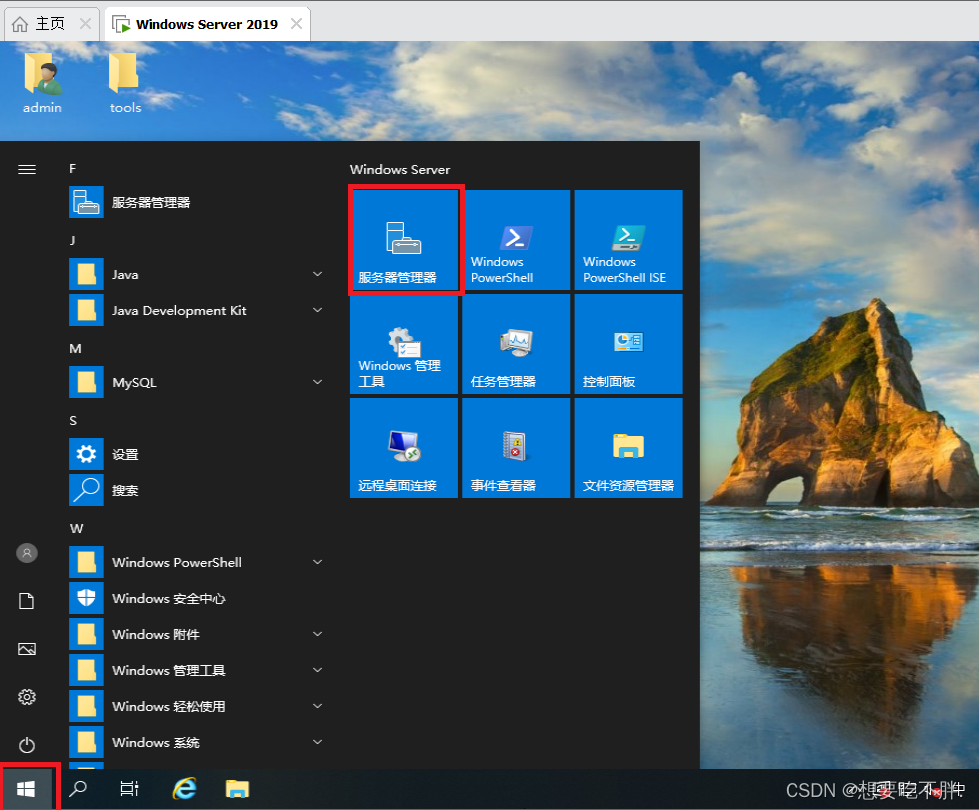Click the letter W group header

click(76, 528)
